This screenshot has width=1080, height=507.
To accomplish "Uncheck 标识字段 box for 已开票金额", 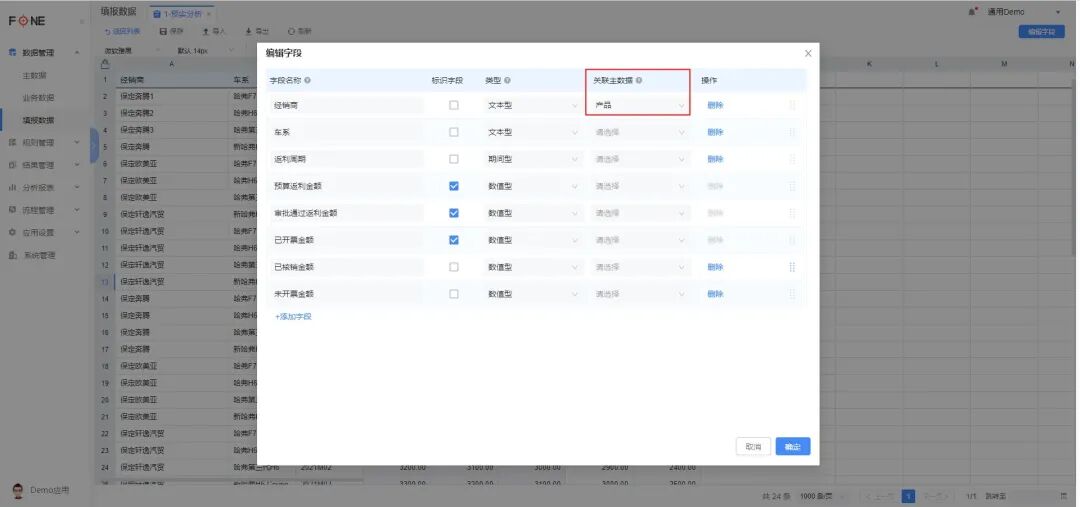I will [x=453, y=240].
